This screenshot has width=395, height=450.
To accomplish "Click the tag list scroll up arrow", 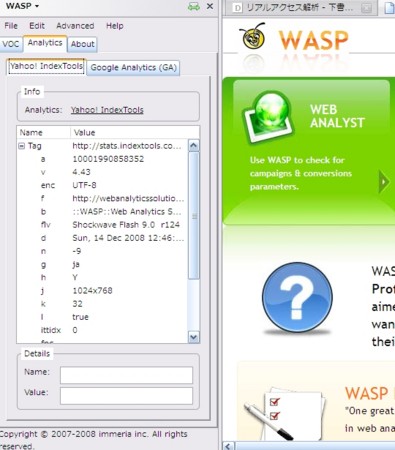I will point(194,146).
